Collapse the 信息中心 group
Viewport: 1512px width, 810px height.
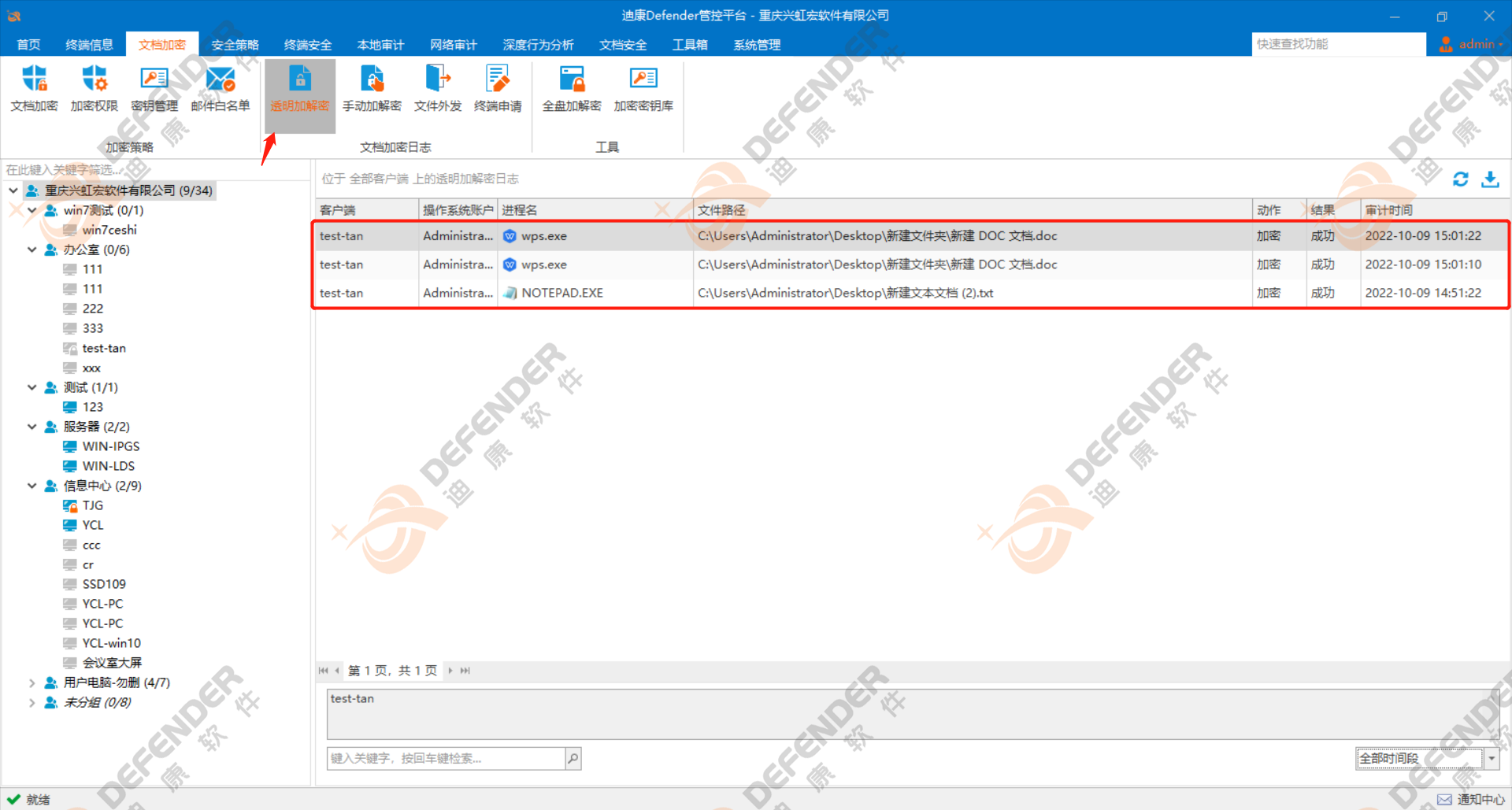point(32,486)
